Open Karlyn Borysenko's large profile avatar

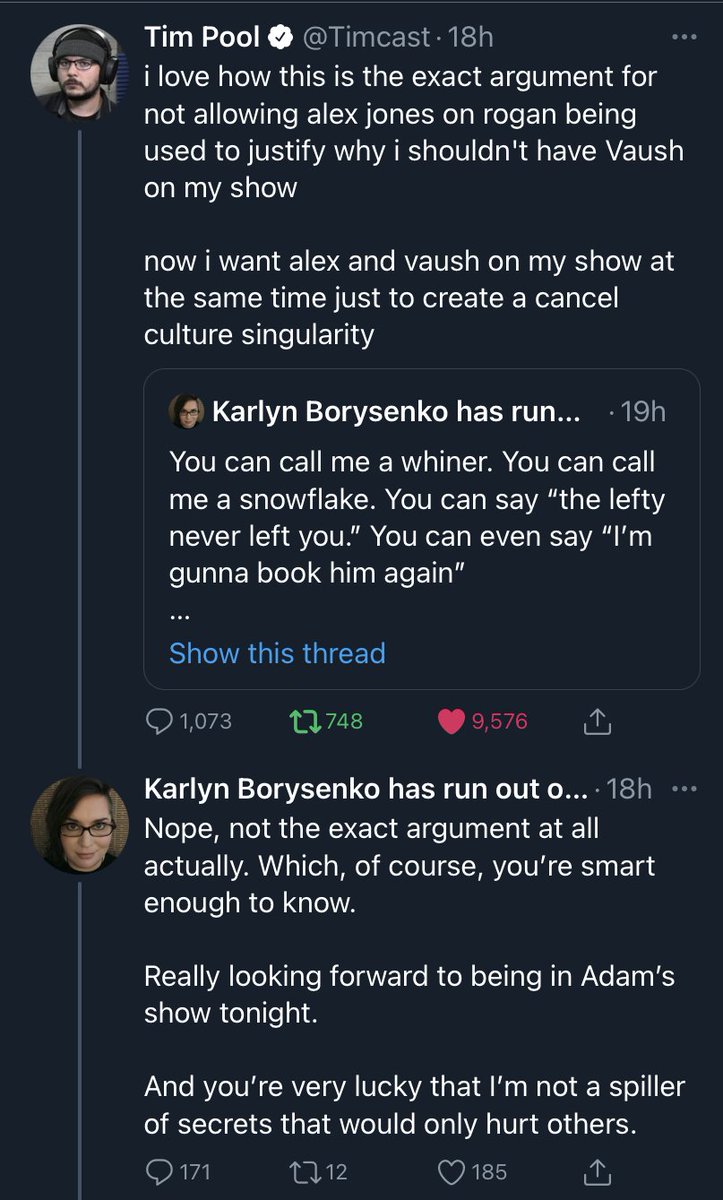[x=79, y=823]
